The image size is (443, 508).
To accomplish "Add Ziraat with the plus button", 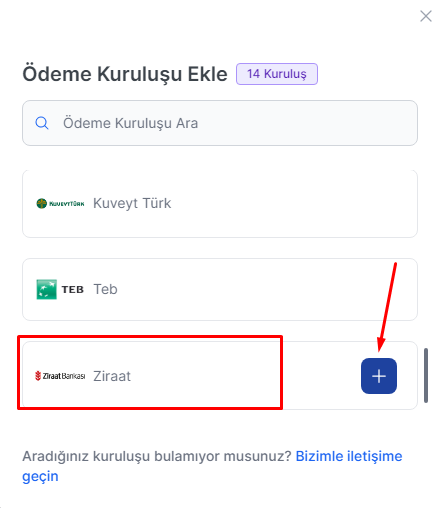I will click(379, 376).
